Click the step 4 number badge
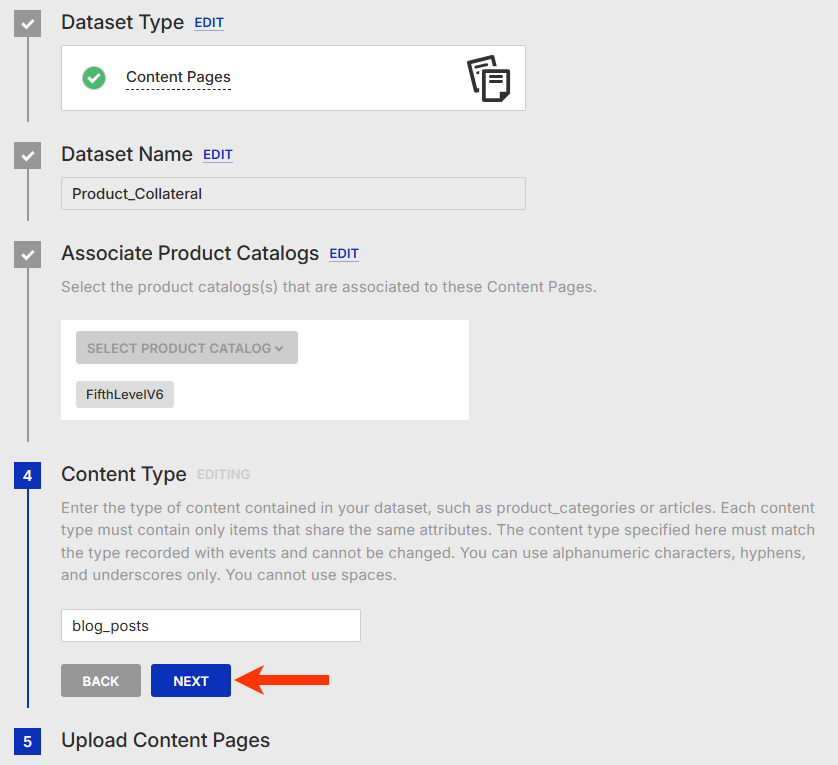The height and width of the screenshot is (765, 838). coord(27,475)
